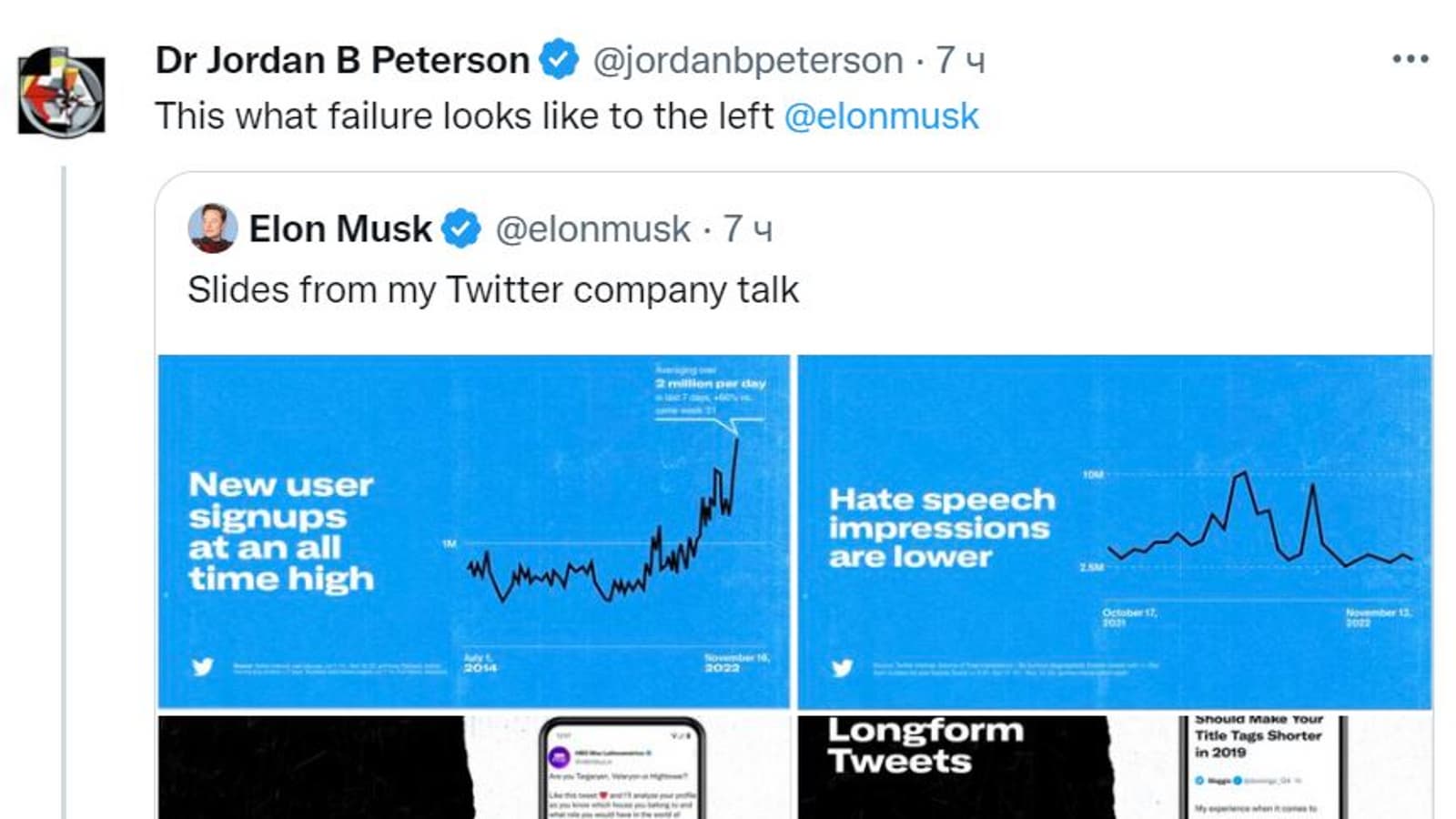The image size is (1456, 819).
Task: Open the 'Slides from my Twitter company talk' tweet
Action: (492, 290)
